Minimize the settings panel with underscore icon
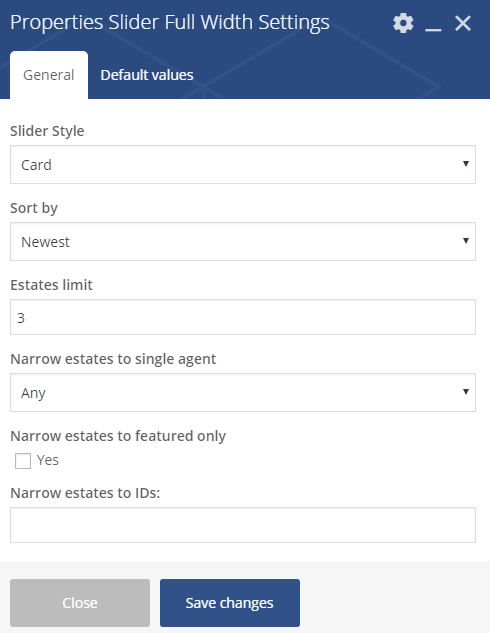 433,24
